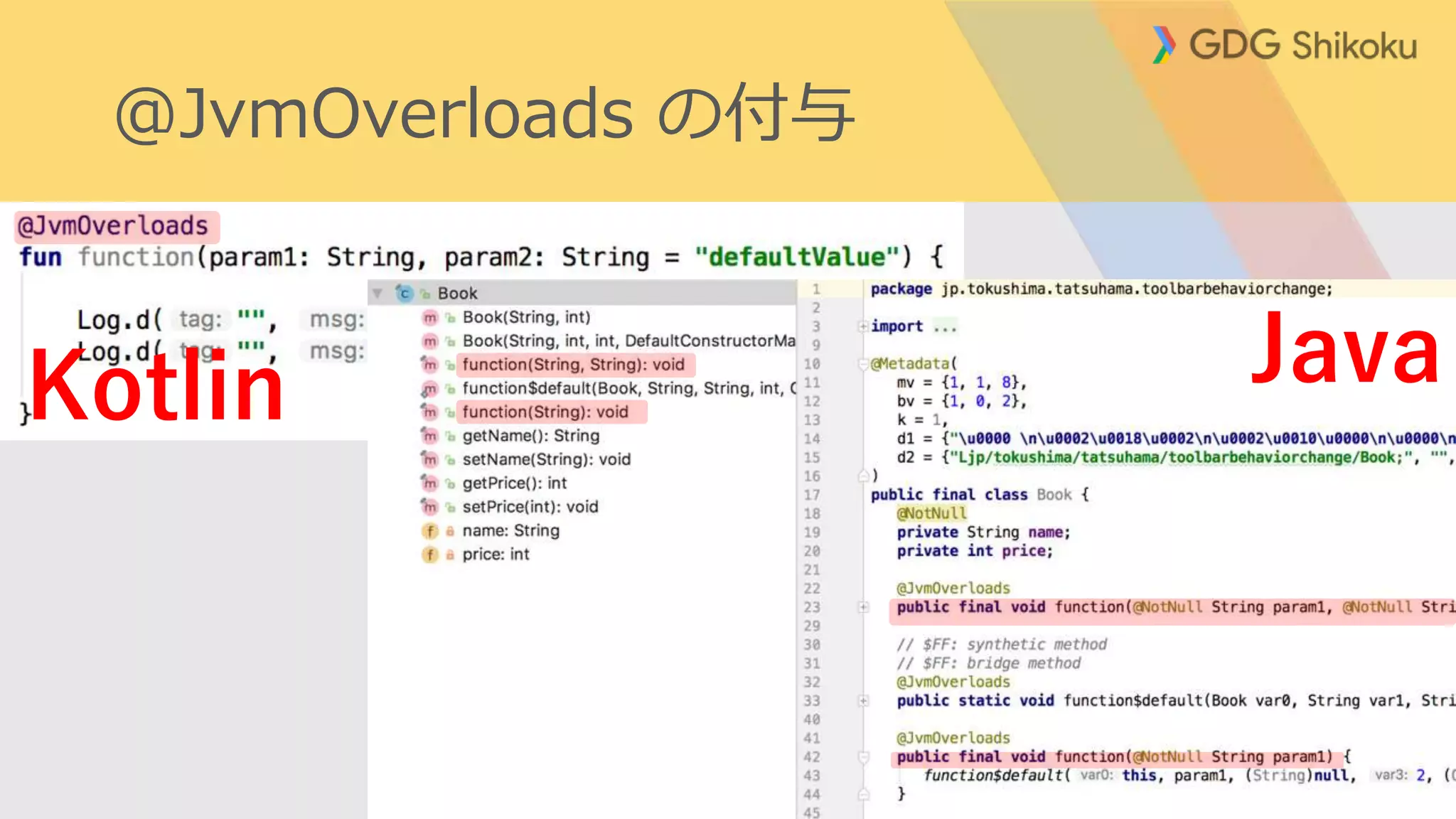Image resolution: width=1456 pixels, height=819 pixels.
Task: Select getPrice(): int method
Action: 515,483
